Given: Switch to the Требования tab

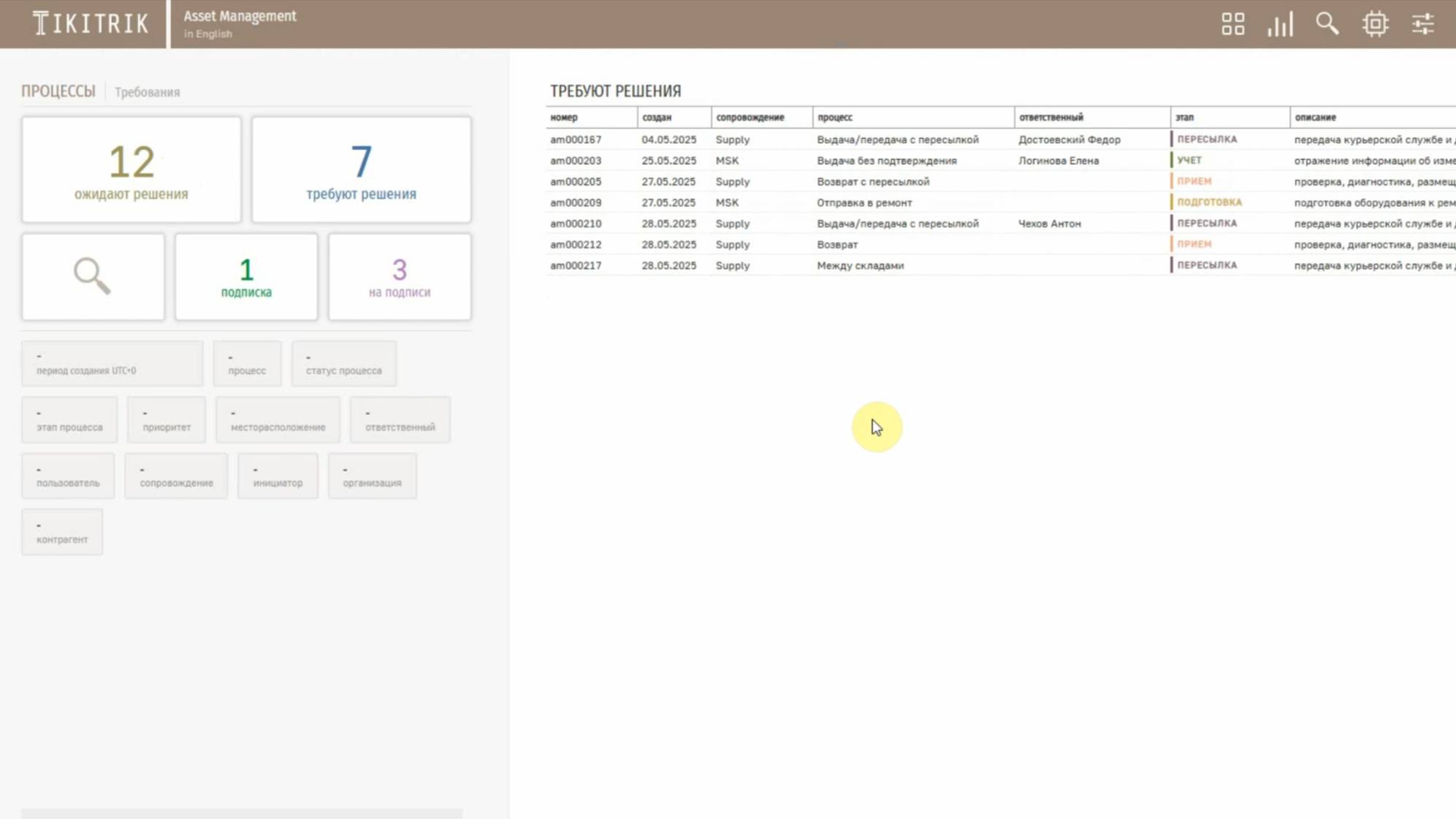Looking at the screenshot, I should tap(147, 92).
